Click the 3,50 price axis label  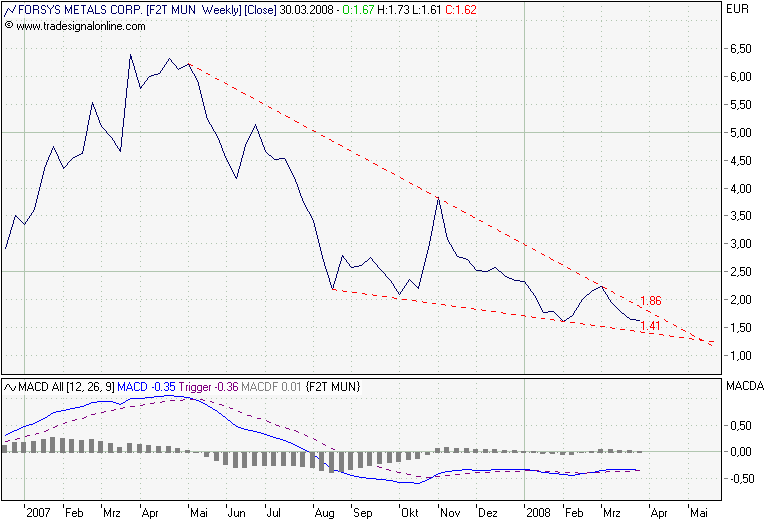[741, 216]
